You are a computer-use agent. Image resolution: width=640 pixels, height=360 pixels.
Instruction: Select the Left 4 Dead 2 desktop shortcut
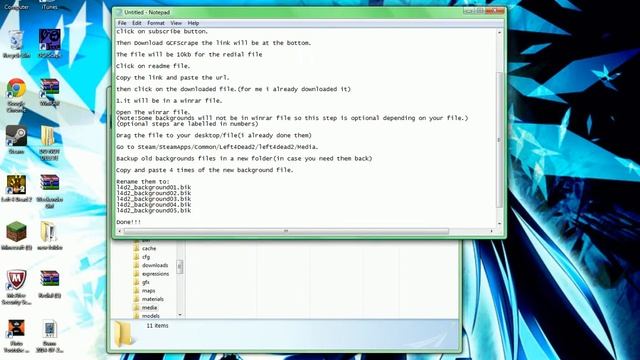click(x=16, y=188)
